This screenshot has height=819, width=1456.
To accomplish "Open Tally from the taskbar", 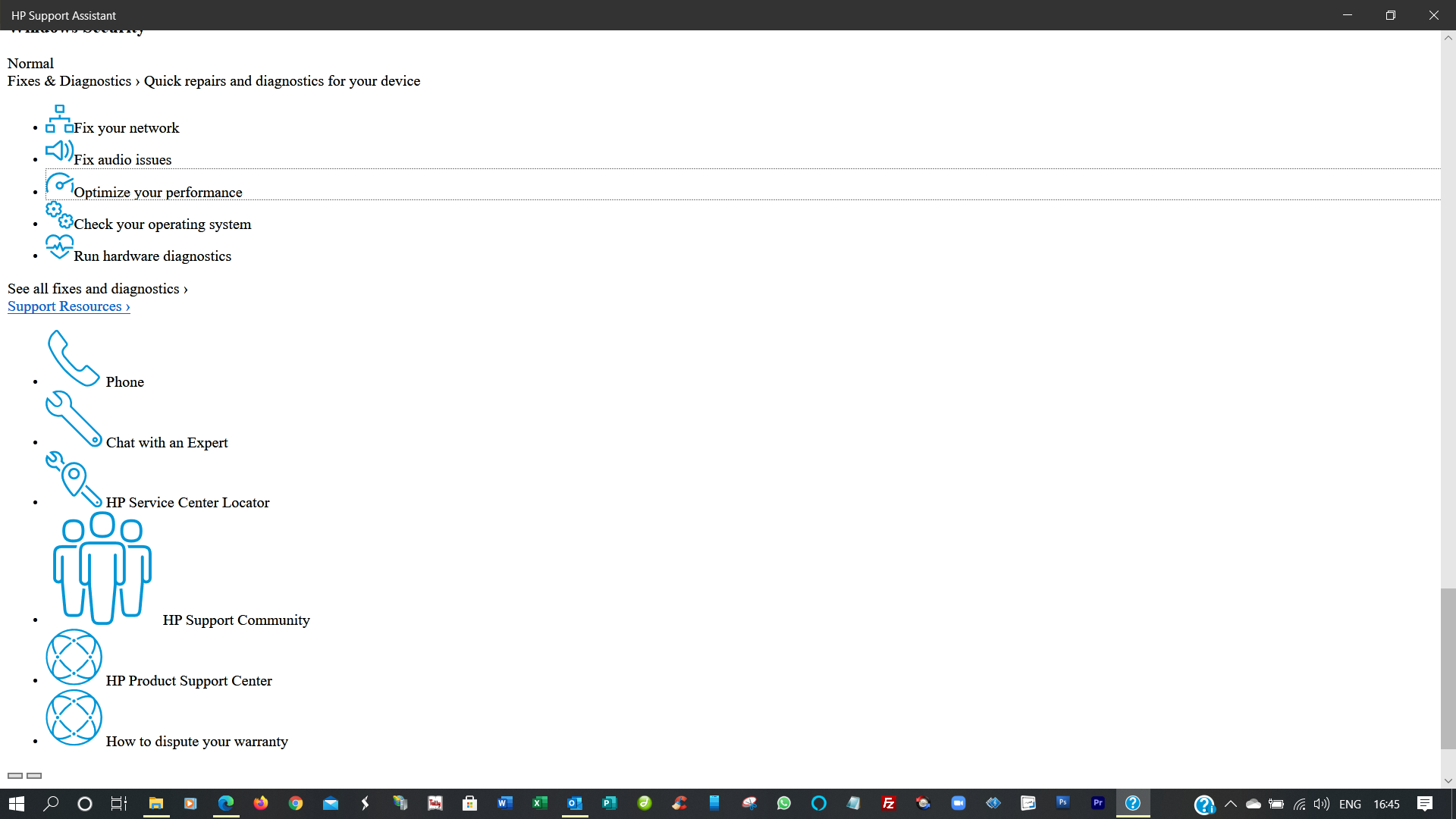I will click(435, 803).
